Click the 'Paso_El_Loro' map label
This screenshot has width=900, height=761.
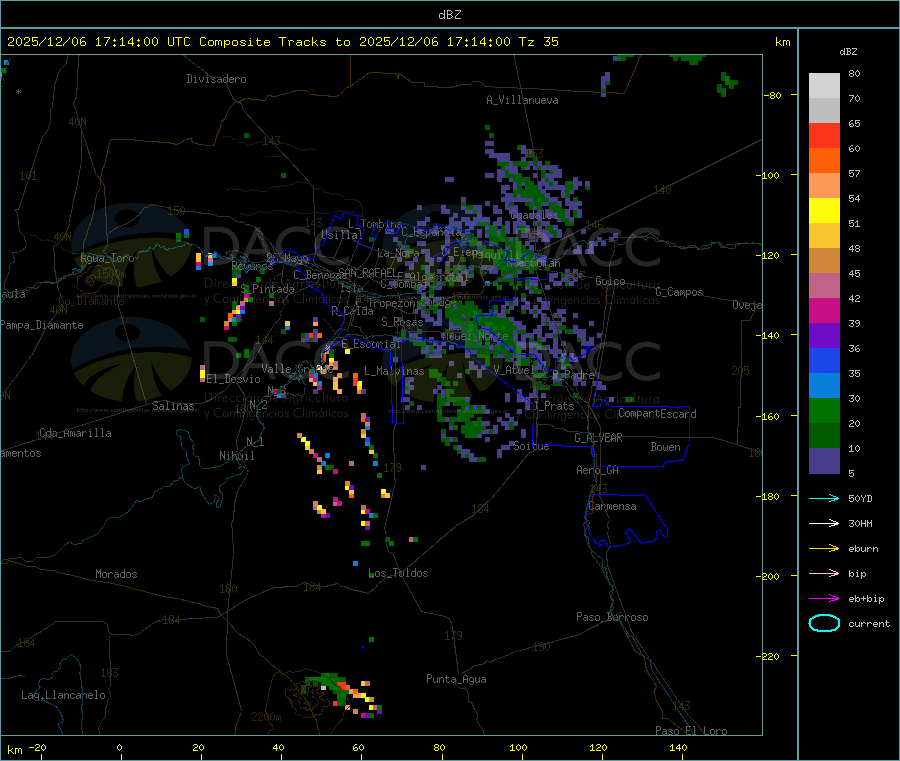click(691, 731)
